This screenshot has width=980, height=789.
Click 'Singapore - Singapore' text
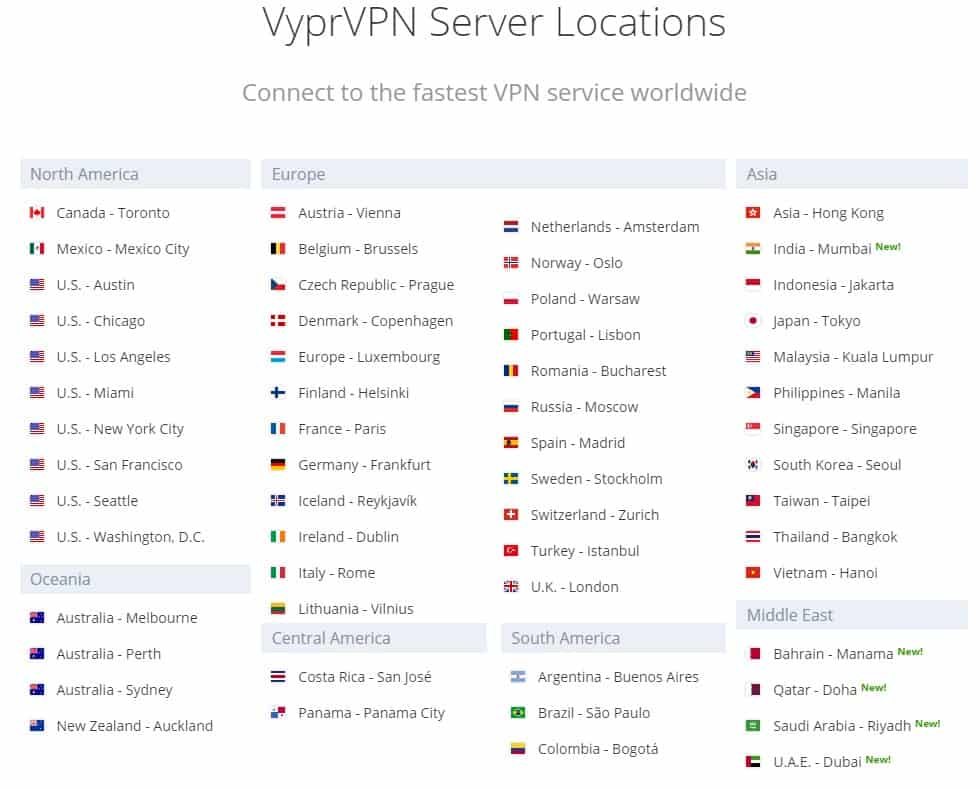[844, 430]
